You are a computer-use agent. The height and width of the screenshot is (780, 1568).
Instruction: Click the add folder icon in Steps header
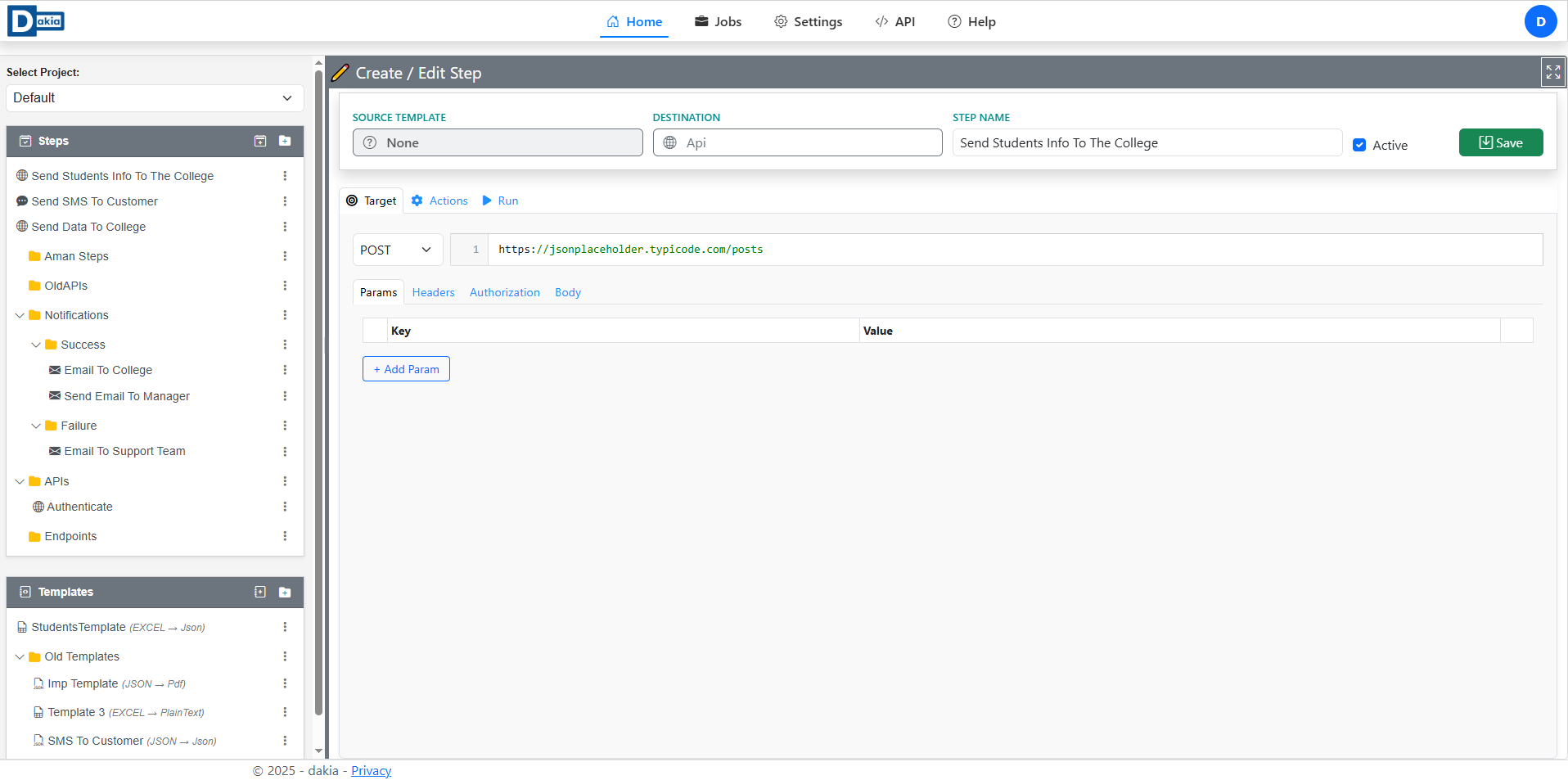(x=285, y=141)
